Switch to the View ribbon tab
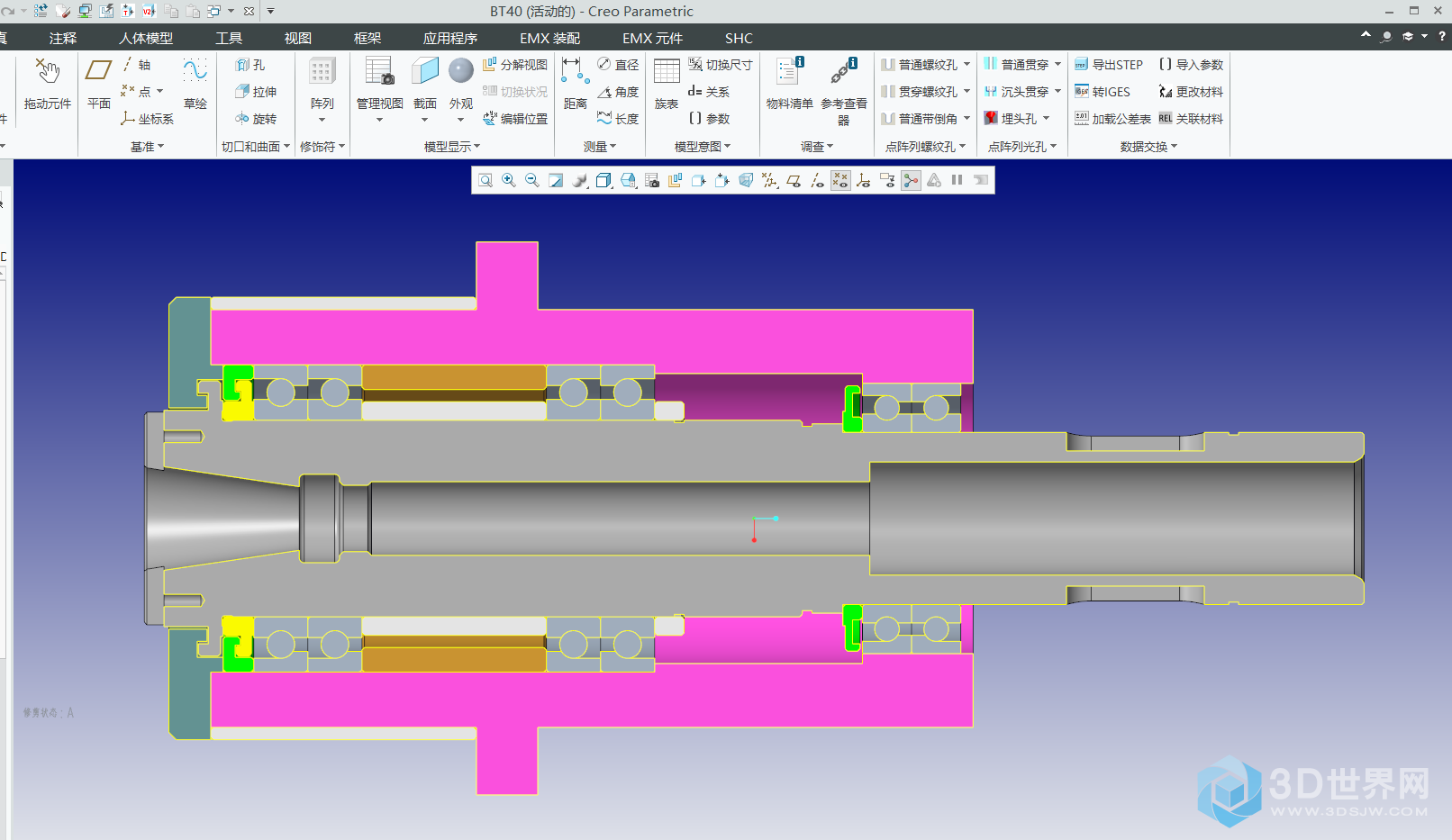The width and height of the screenshot is (1452, 840). coord(298,38)
